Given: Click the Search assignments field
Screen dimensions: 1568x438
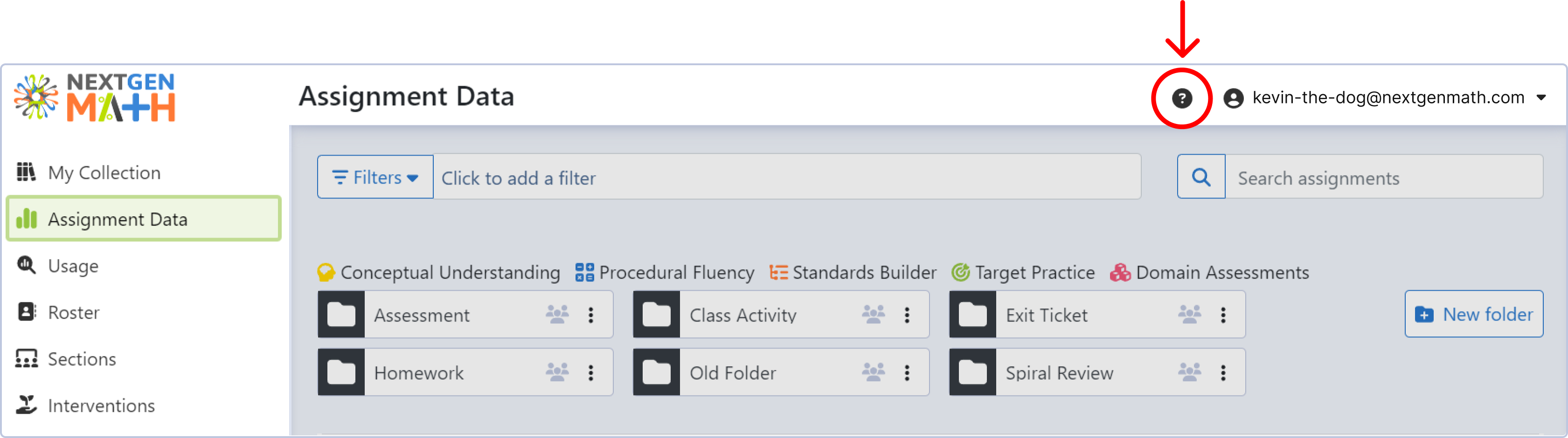Looking at the screenshot, I should [1384, 177].
